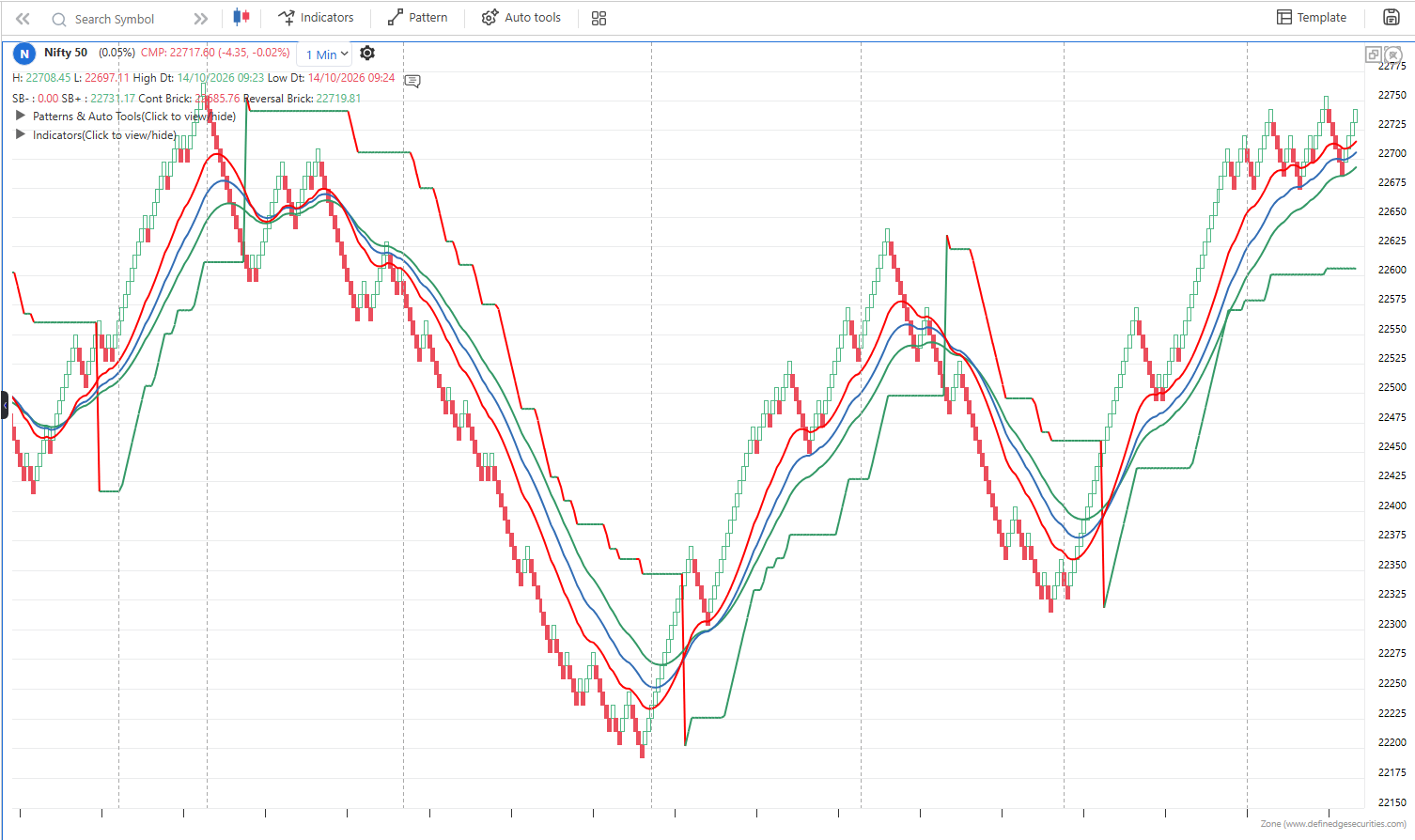The width and height of the screenshot is (1415, 840).
Task: Open the Indicators menu
Action: (x=316, y=18)
